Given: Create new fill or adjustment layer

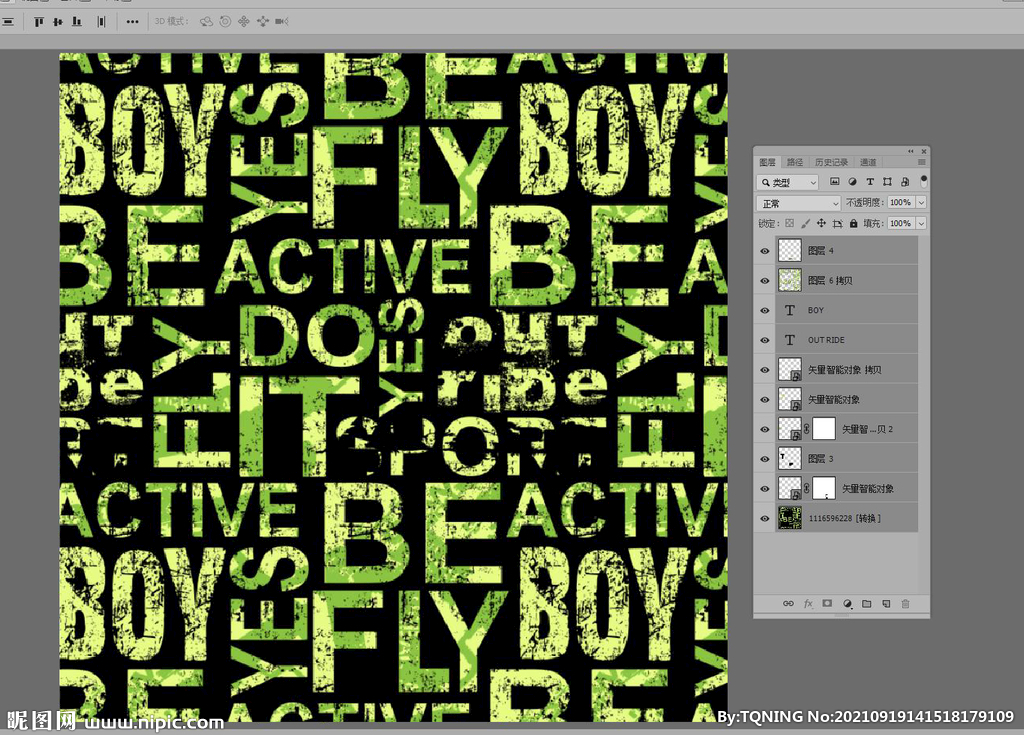Looking at the screenshot, I should [847, 604].
